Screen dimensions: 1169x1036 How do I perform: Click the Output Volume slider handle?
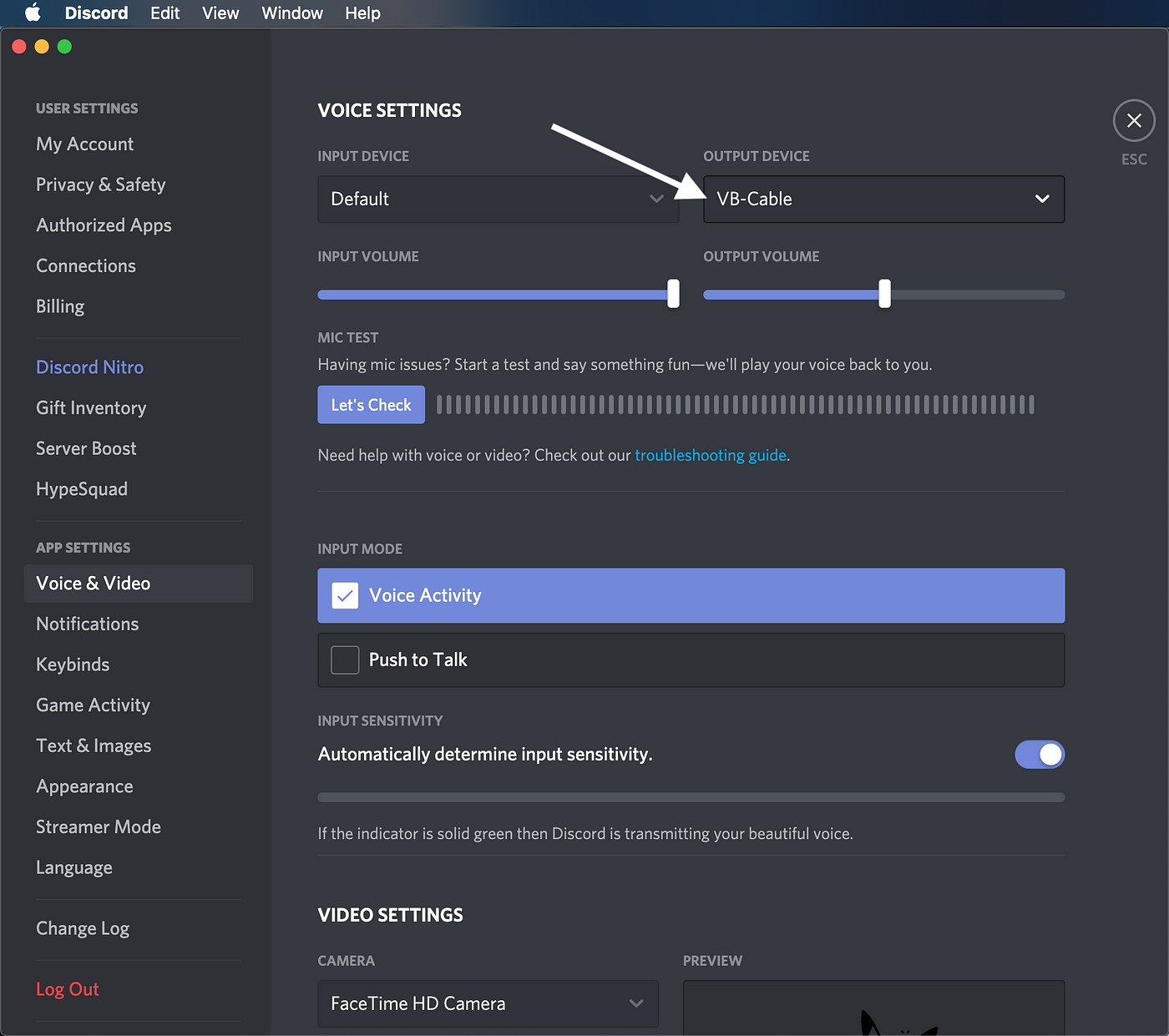(884, 294)
